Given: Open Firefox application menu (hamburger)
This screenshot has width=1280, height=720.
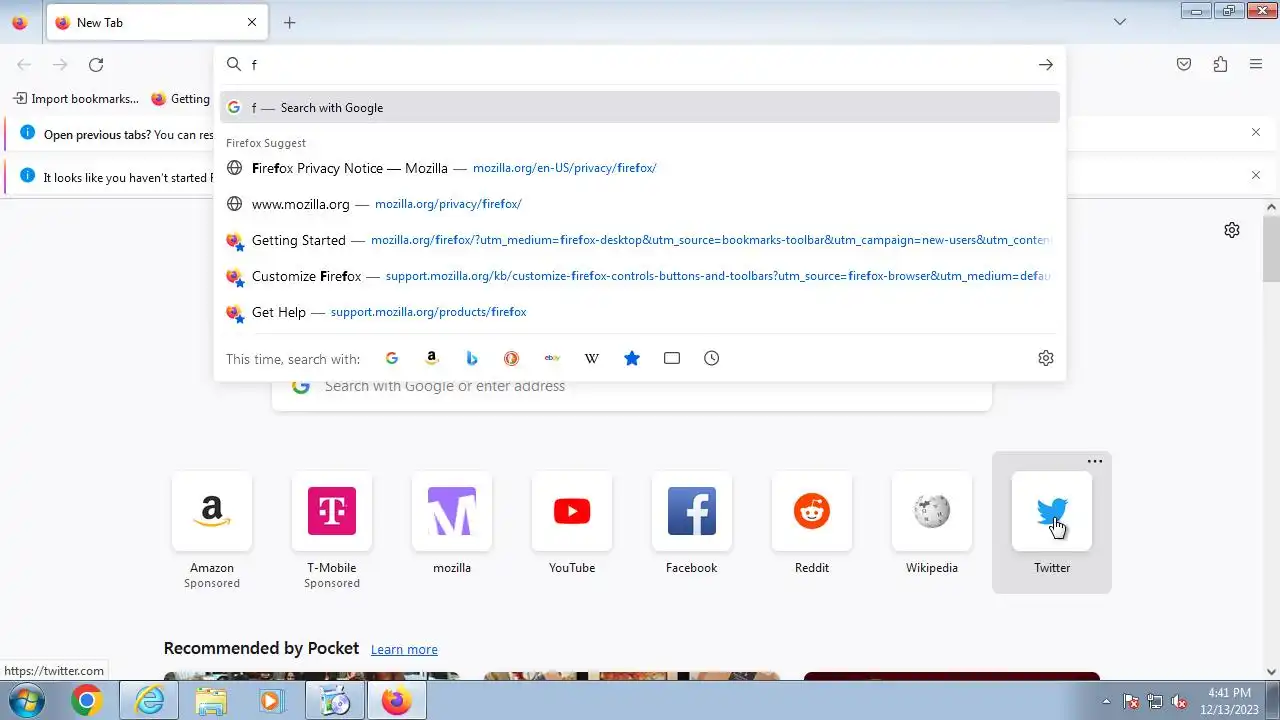Looking at the screenshot, I should (x=1256, y=65).
